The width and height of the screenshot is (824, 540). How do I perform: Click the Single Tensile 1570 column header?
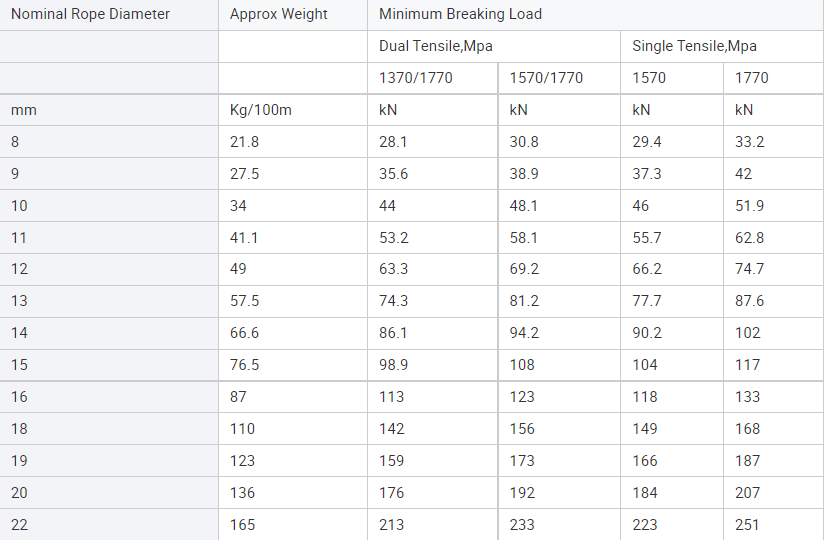click(x=649, y=78)
